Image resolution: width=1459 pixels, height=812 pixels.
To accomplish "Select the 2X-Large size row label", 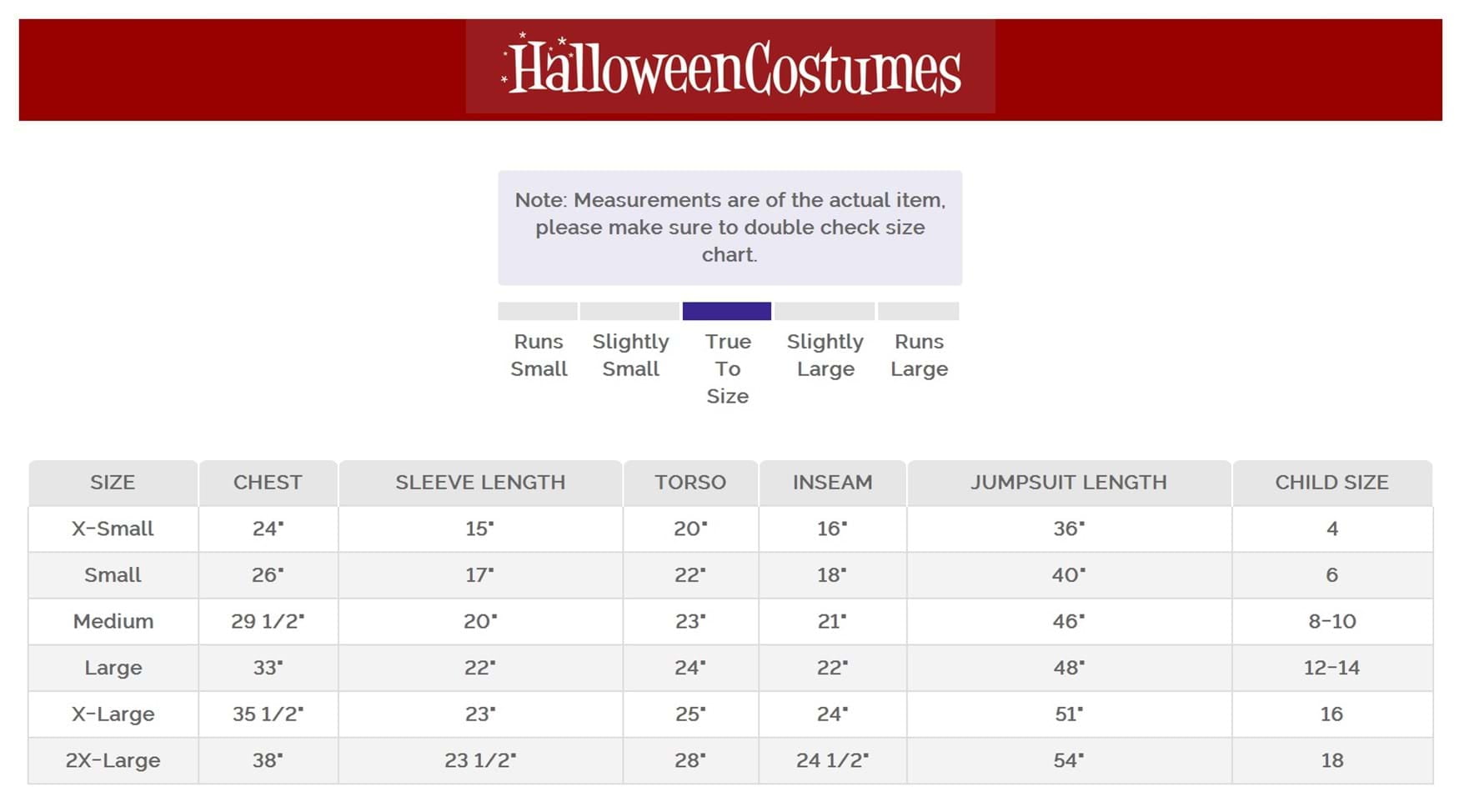I will point(113,760).
